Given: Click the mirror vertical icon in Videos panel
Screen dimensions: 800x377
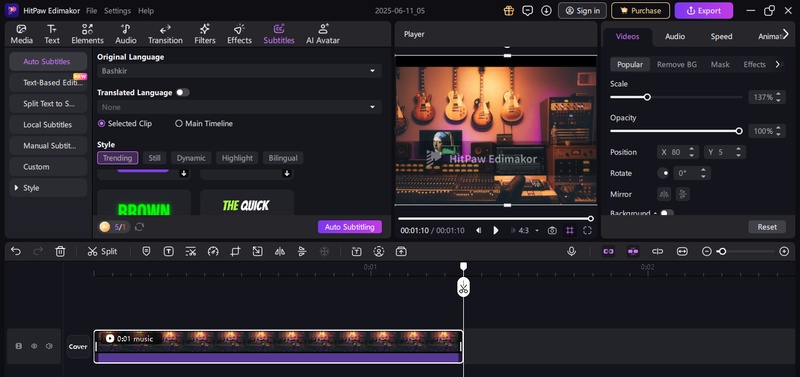Looking at the screenshot, I should pos(682,194).
